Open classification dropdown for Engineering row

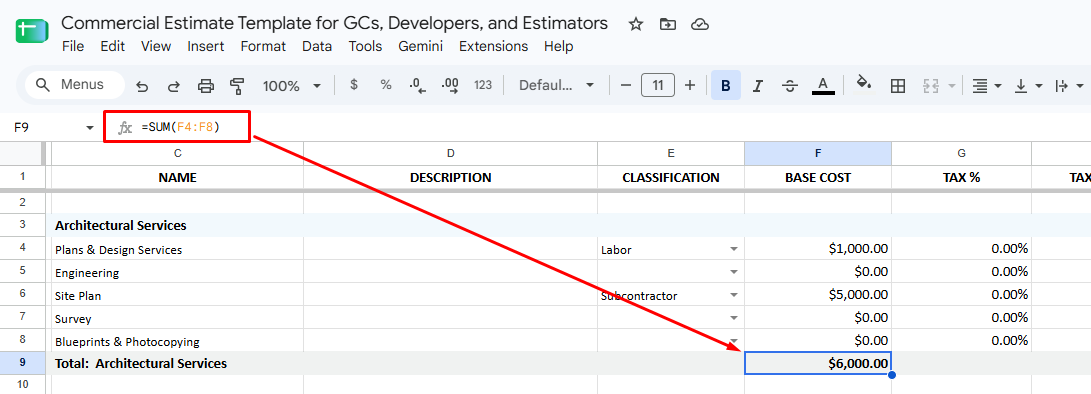[733, 272]
